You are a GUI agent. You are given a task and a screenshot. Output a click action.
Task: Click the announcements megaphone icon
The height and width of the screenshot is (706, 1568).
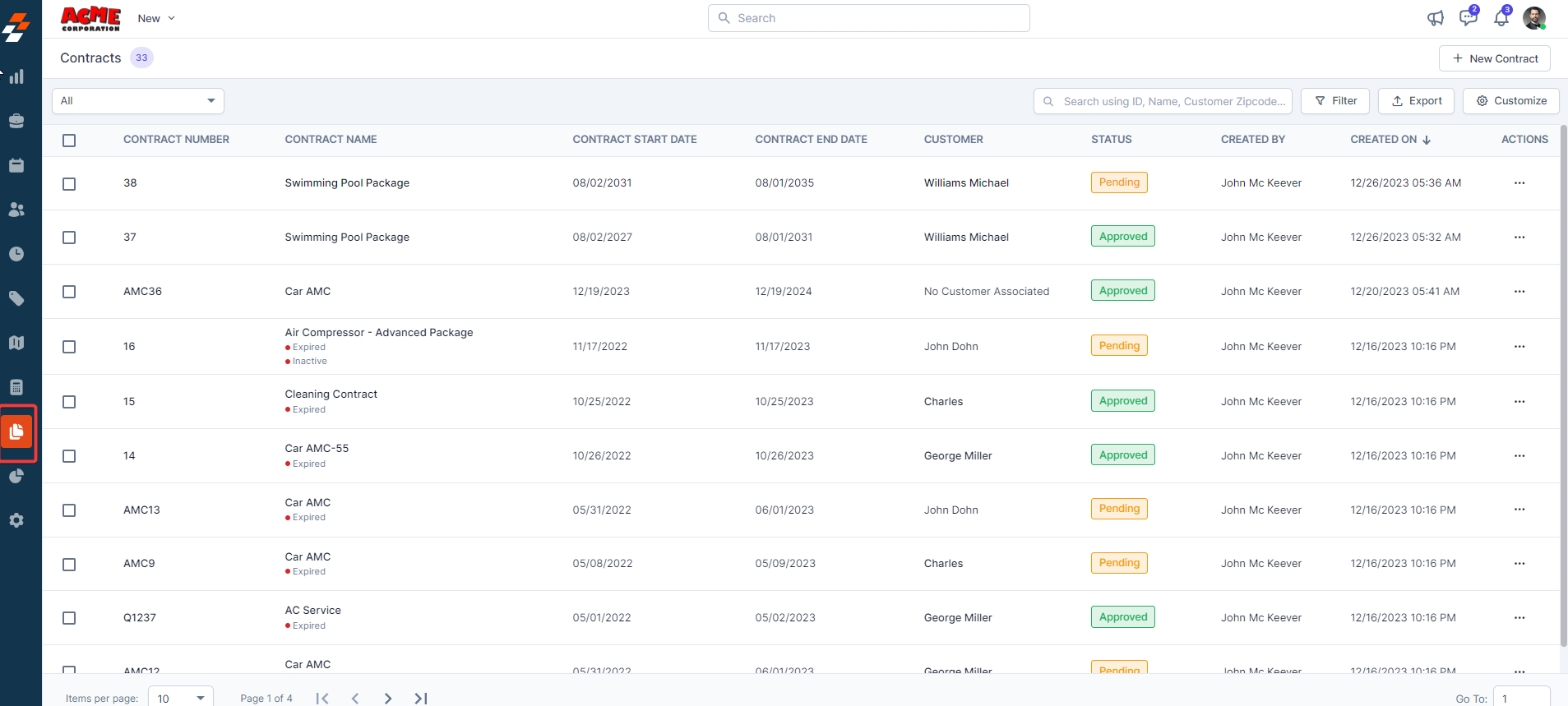(1436, 18)
